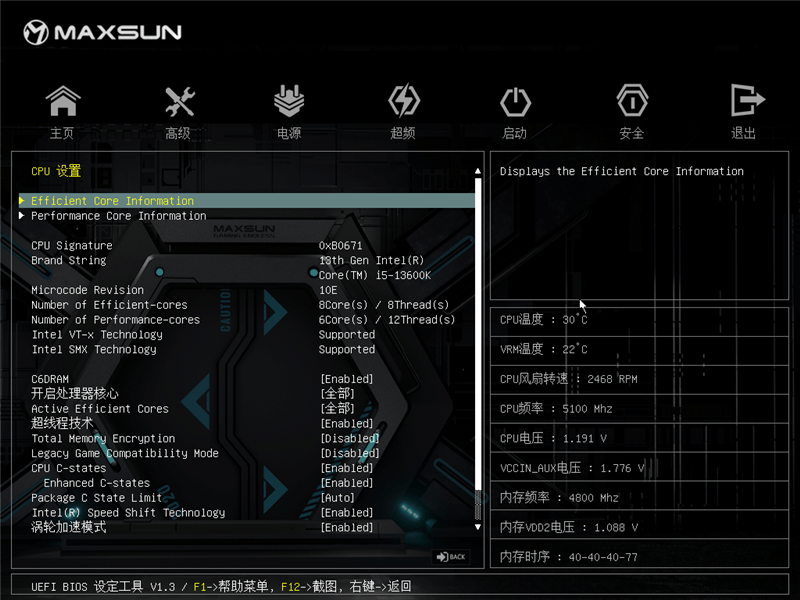Select Total Memory Encryption label
Screen dimensions: 800x600
pyautogui.click(x=103, y=438)
